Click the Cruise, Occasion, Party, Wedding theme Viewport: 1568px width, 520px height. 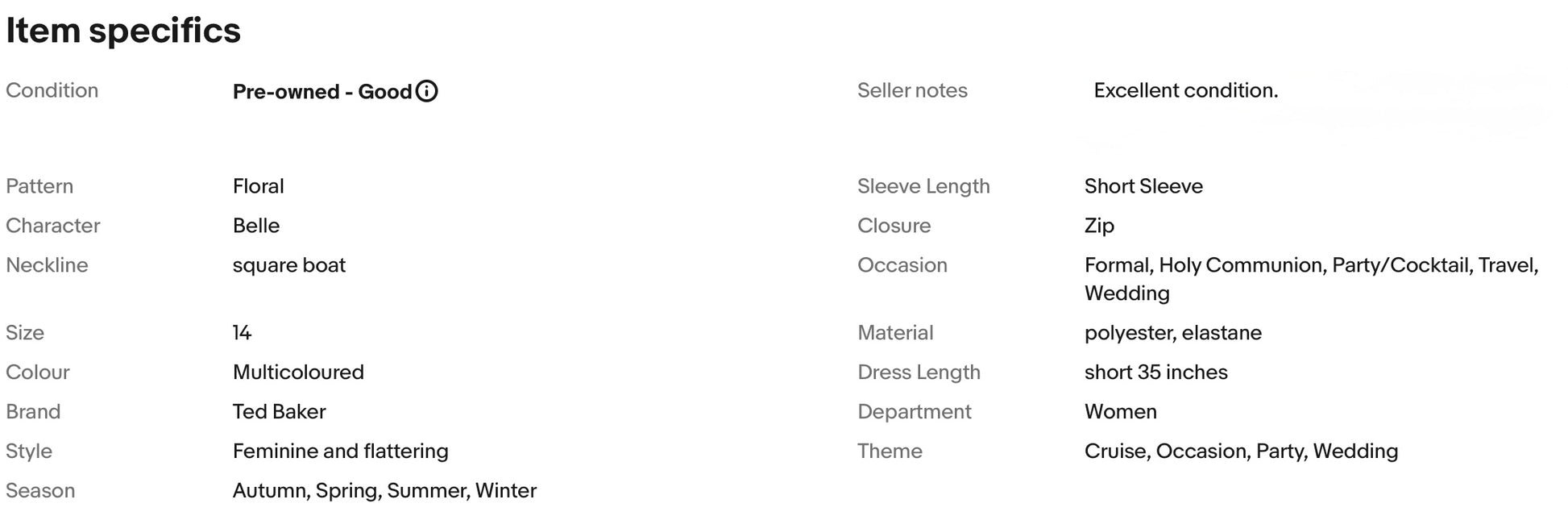coord(1241,451)
